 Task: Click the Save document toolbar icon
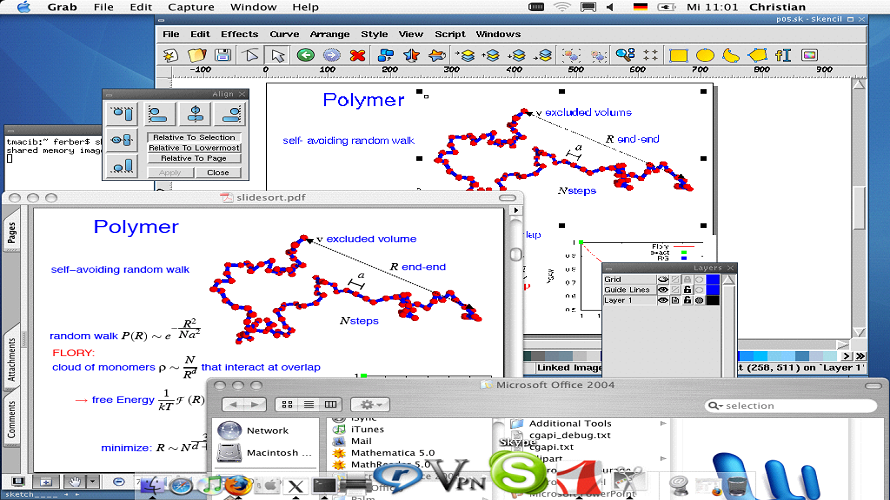pyautogui.click(x=223, y=55)
